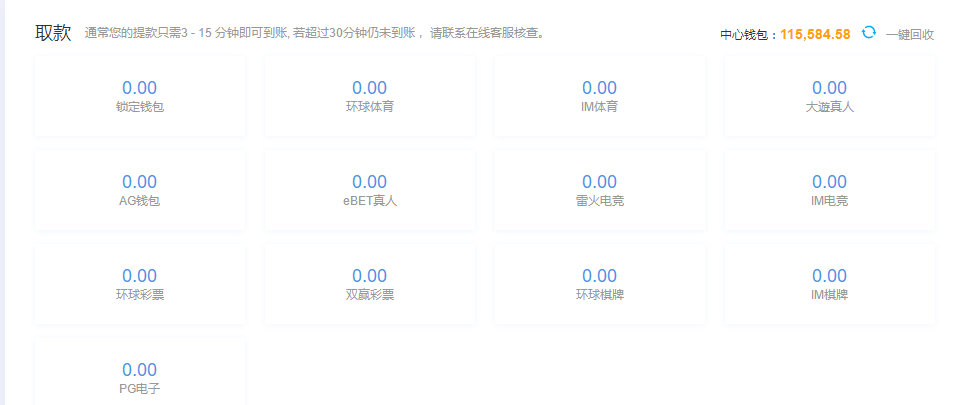This screenshot has height=405, width=955.
Task: Select the 环球棋牌 wallet card
Action: coord(600,284)
